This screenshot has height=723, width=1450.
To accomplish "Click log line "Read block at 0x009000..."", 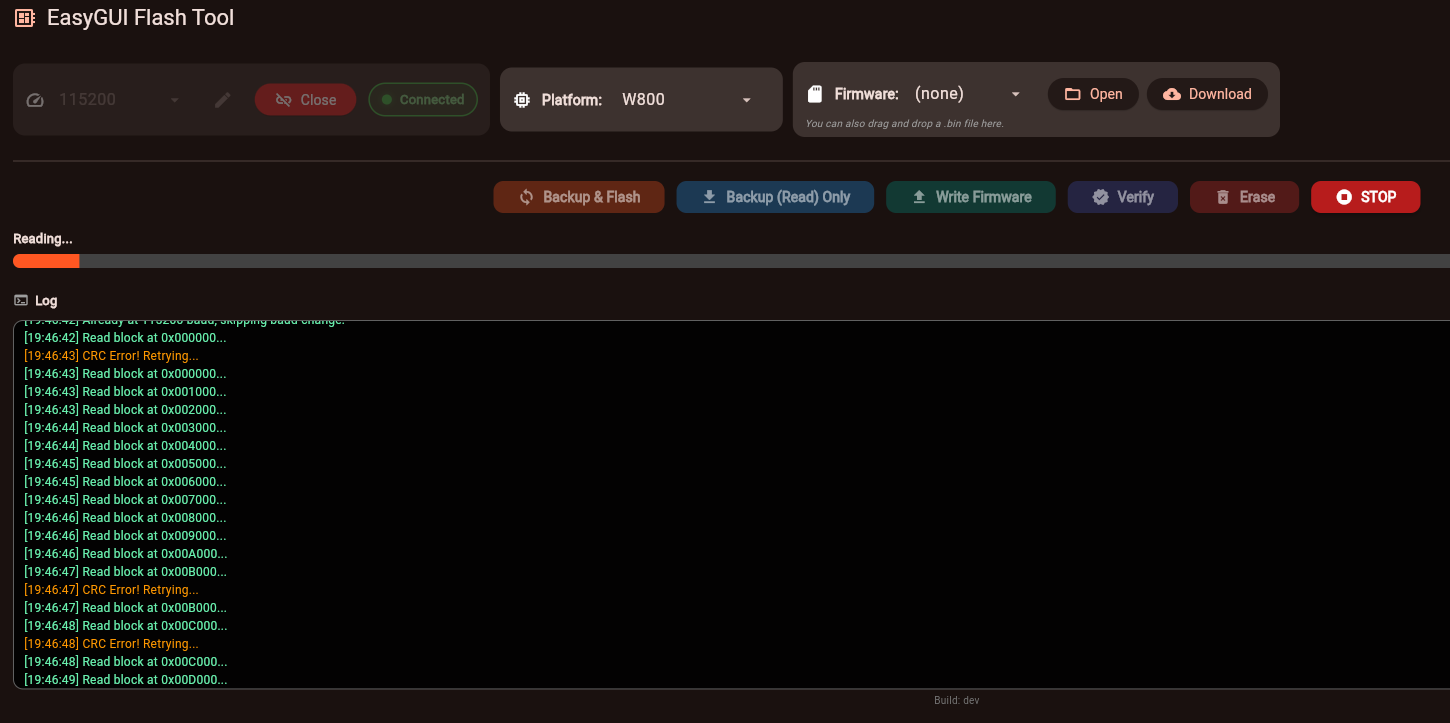I will (x=125, y=536).
